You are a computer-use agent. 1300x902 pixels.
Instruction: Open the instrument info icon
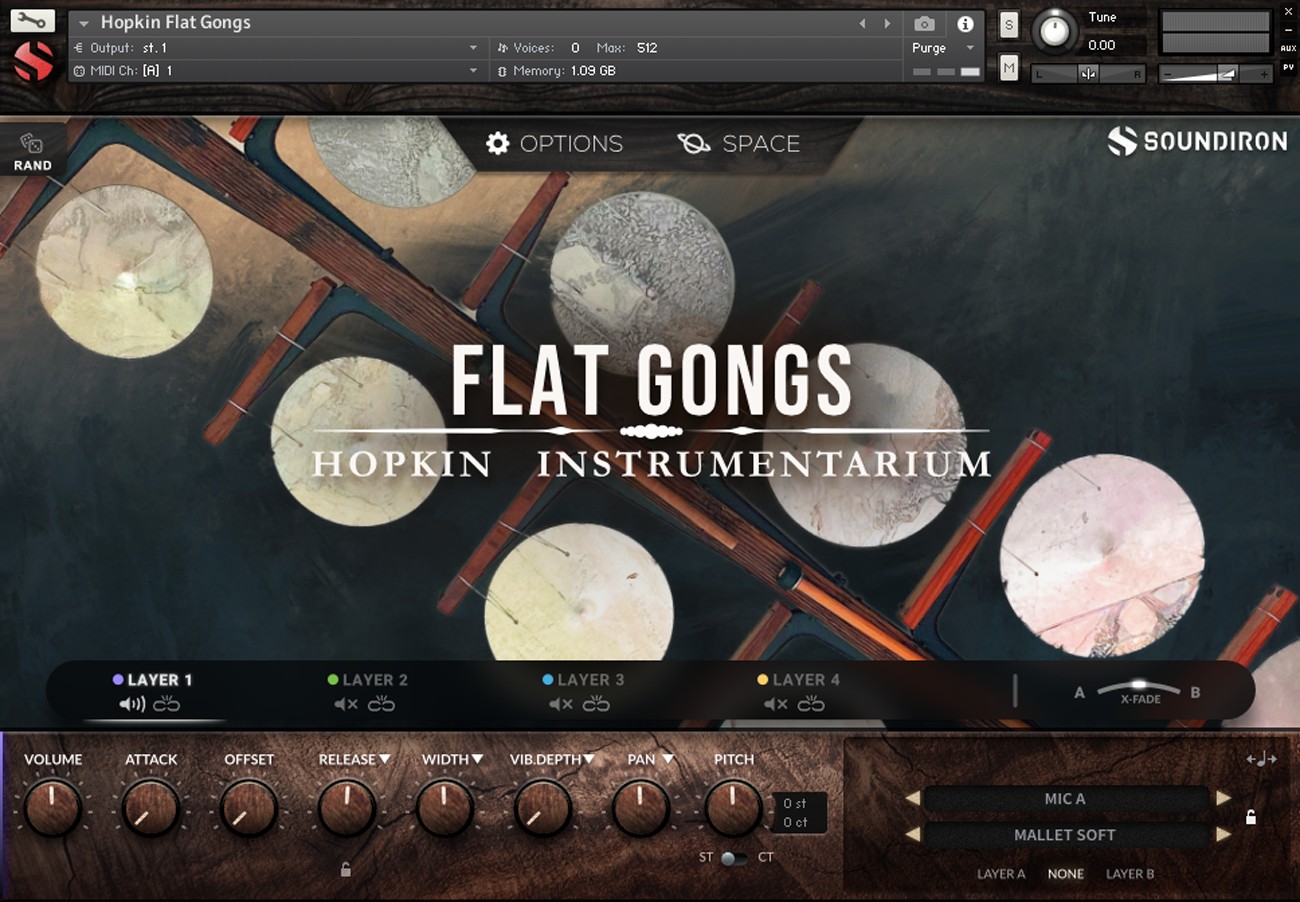pyautogui.click(x=965, y=23)
